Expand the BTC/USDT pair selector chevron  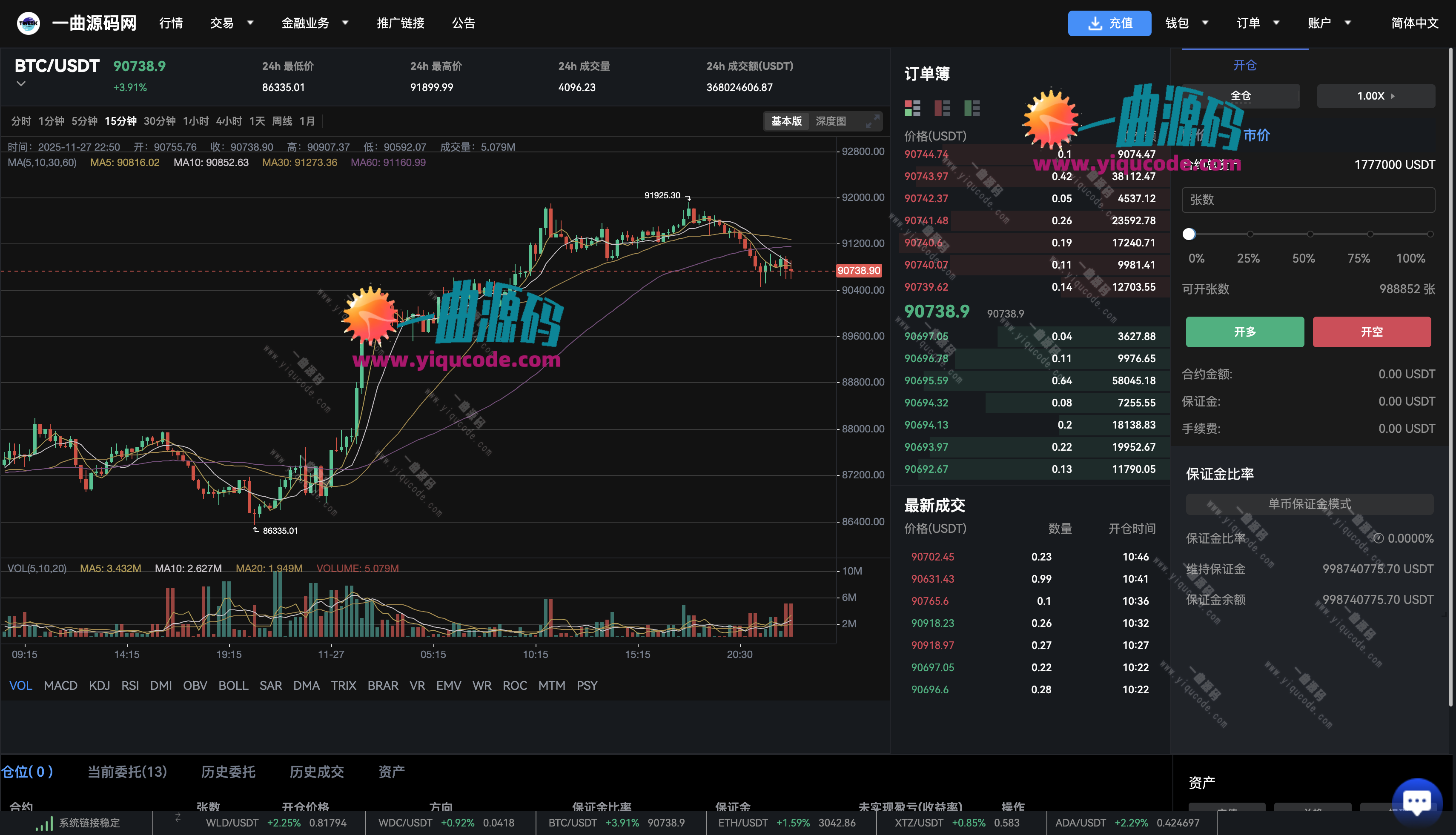pyautogui.click(x=21, y=84)
